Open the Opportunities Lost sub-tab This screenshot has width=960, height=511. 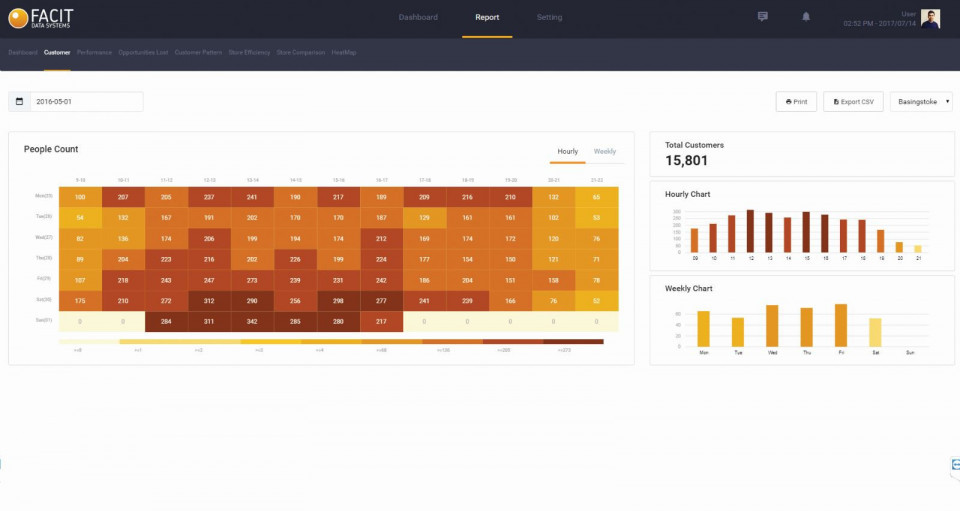(x=143, y=52)
